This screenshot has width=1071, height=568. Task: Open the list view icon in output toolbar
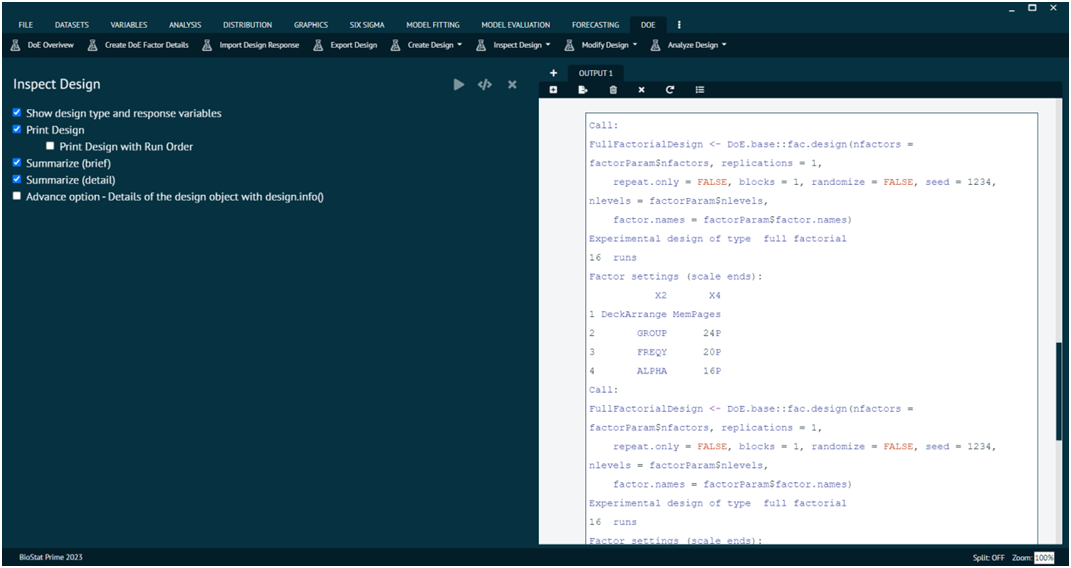coord(699,89)
